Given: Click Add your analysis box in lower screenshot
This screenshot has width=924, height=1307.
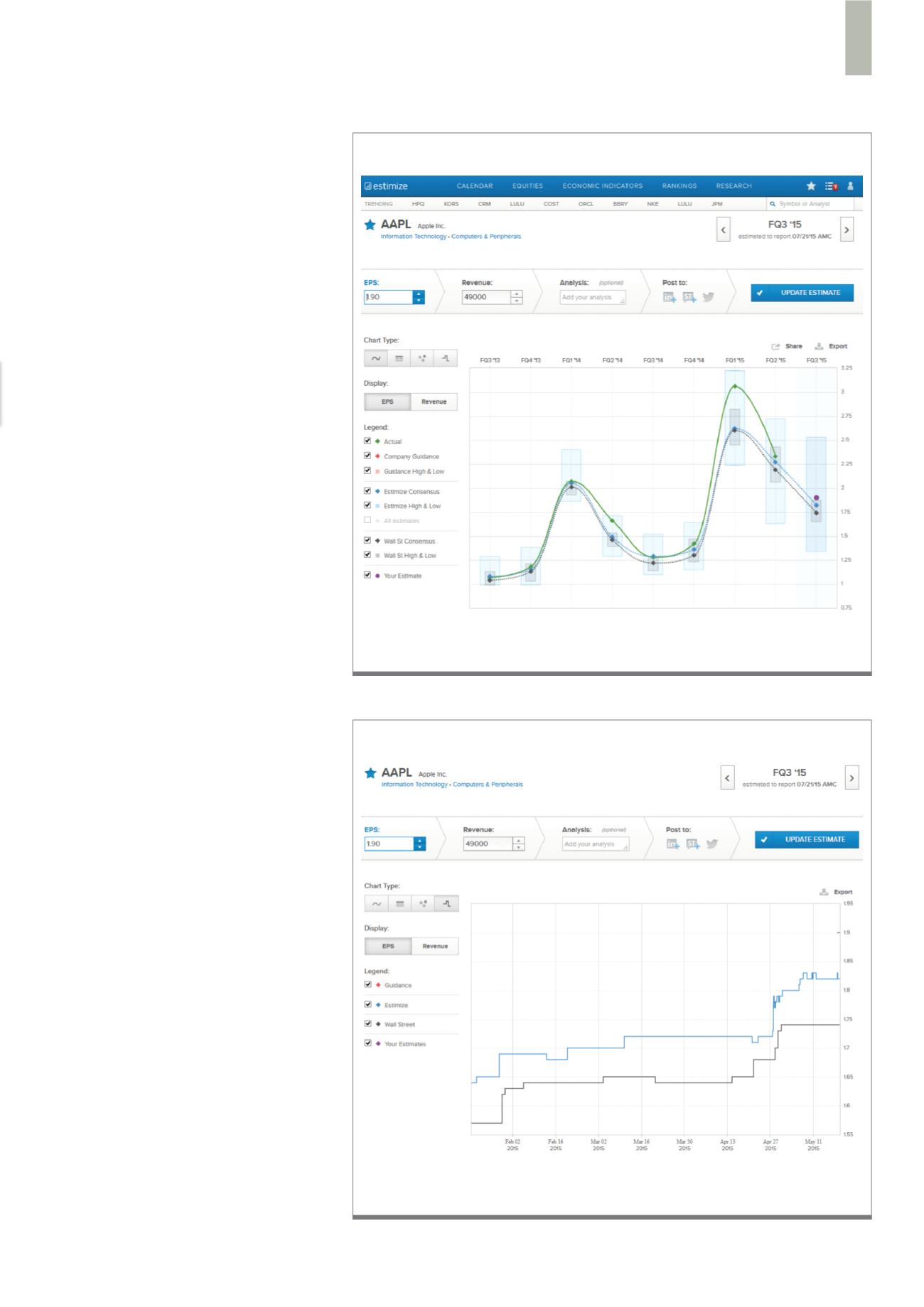Looking at the screenshot, I should [596, 844].
